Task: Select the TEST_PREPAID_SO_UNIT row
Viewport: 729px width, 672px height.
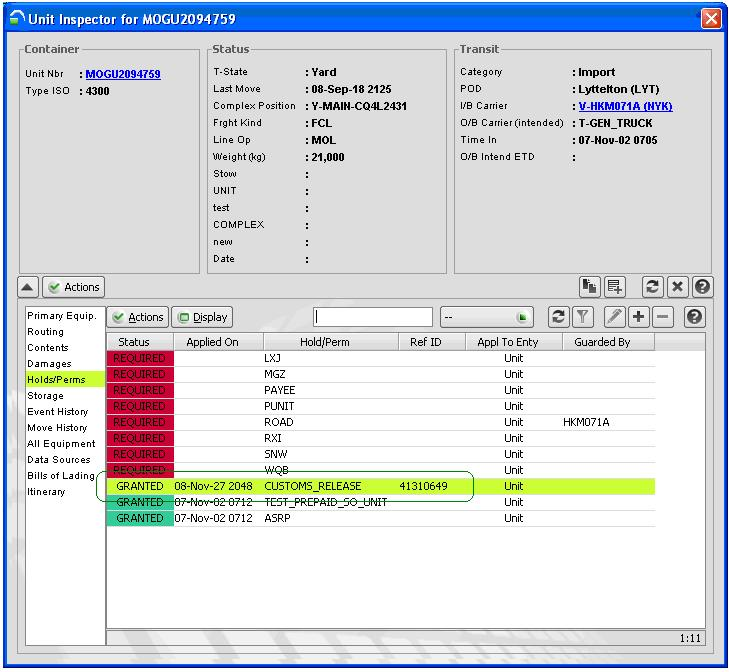Action: (381, 502)
